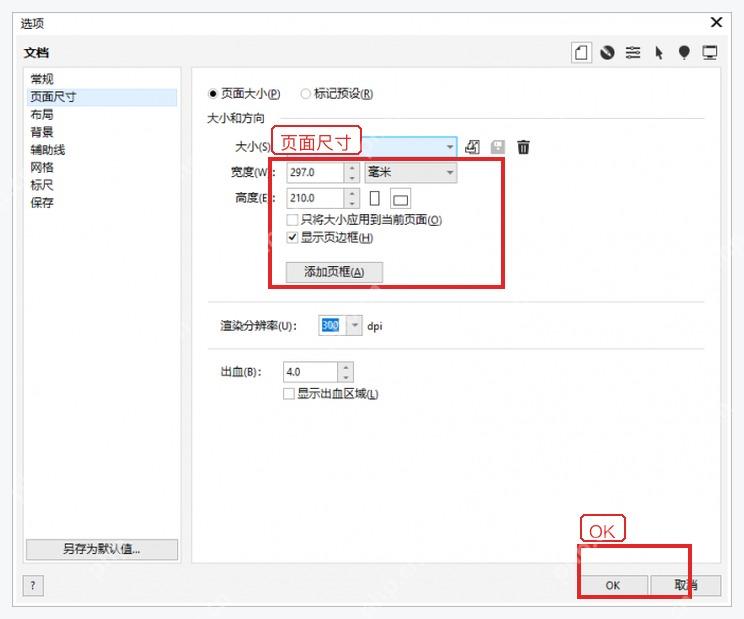
Task: Open the 大小 preset dropdown
Action: [x=450, y=147]
